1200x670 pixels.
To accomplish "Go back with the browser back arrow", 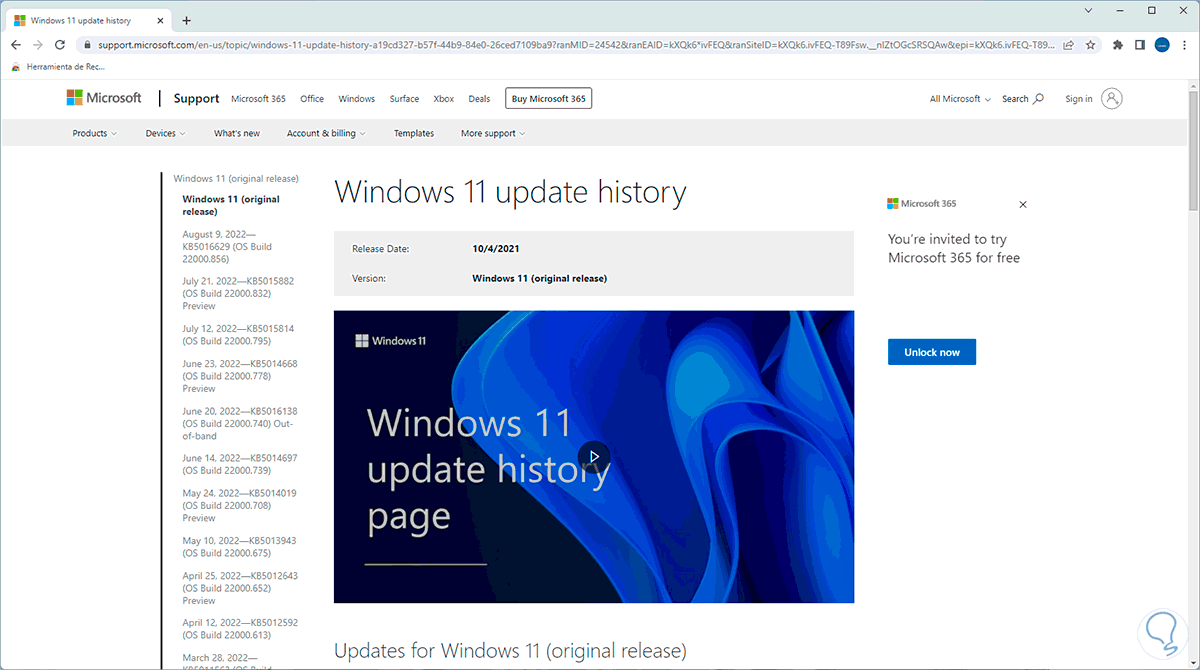I will pos(16,45).
